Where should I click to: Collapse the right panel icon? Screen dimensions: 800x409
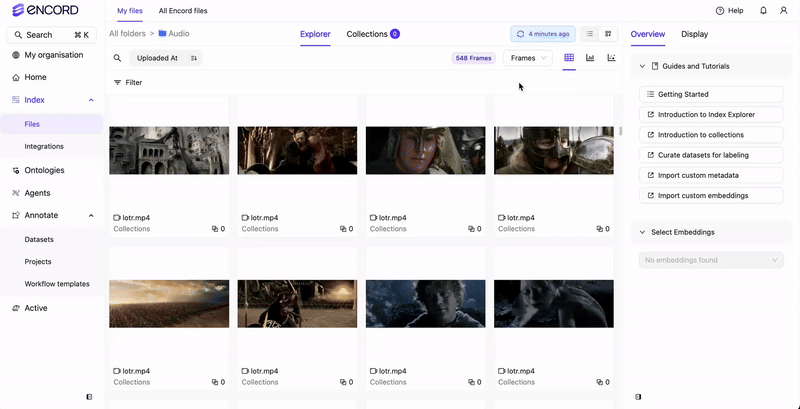tap(638, 397)
